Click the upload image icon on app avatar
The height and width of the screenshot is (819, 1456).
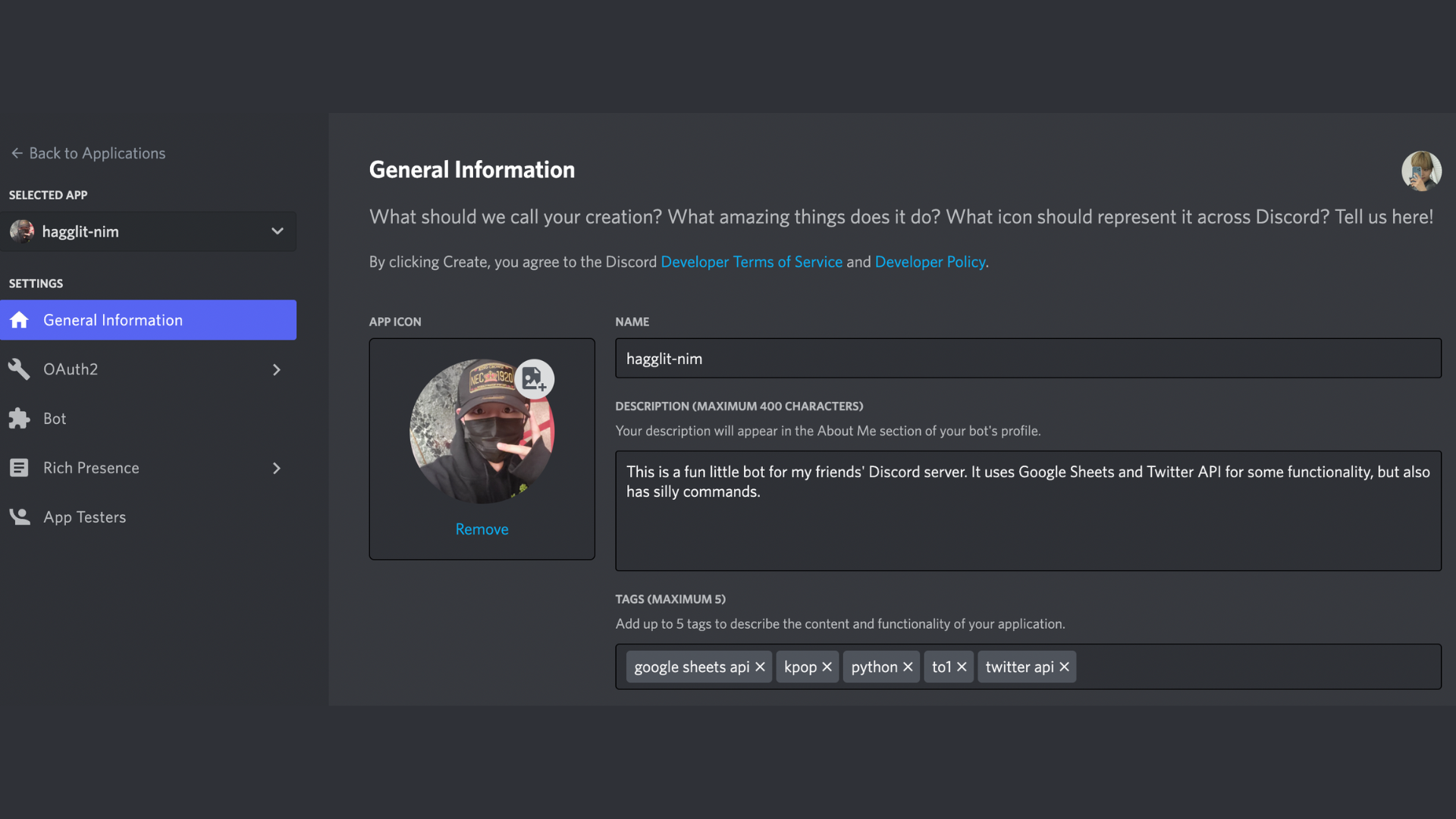[x=534, y=378]
